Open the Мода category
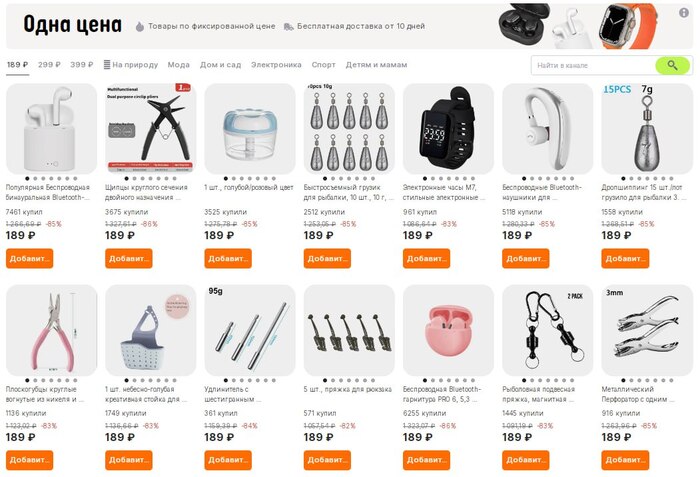This screenshot has width=700, height=477. 179,65
